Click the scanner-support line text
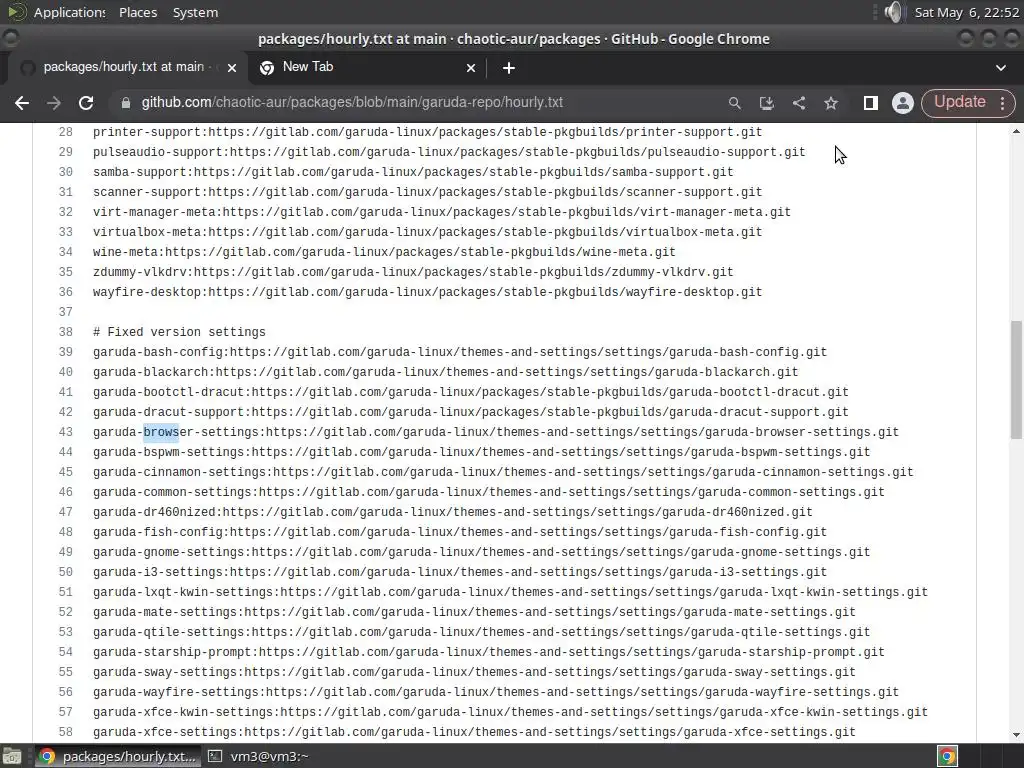 point(427,192)
